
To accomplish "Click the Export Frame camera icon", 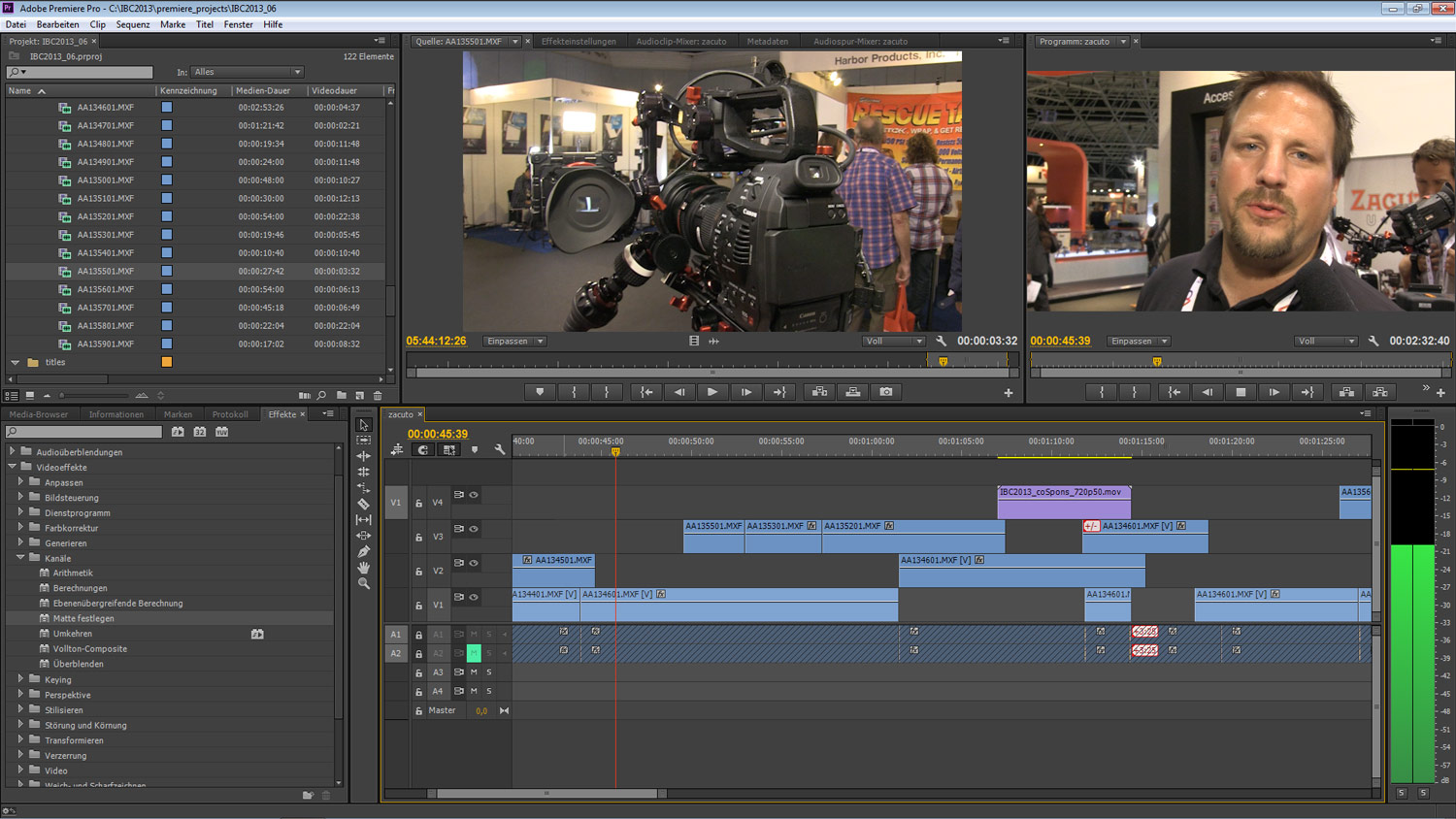I will tap(886, 392).
